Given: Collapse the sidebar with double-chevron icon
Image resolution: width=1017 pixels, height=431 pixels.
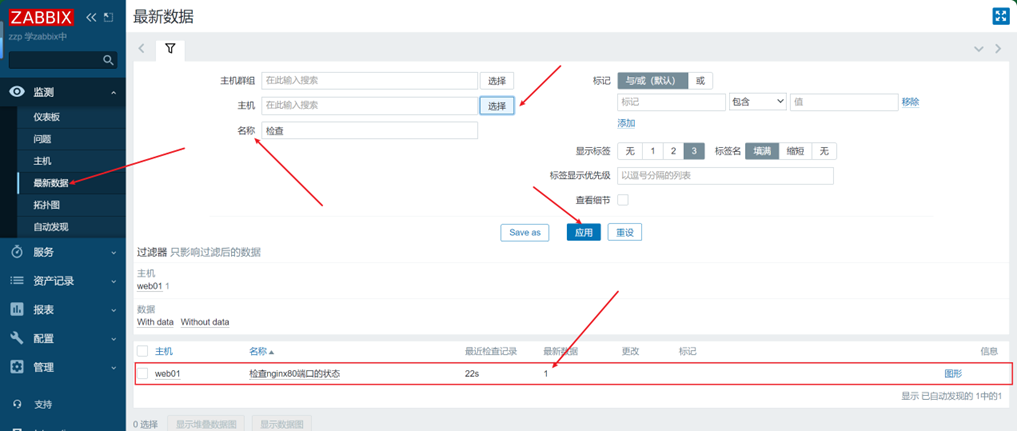Looking at the screenshot, I should click(91, 17).
